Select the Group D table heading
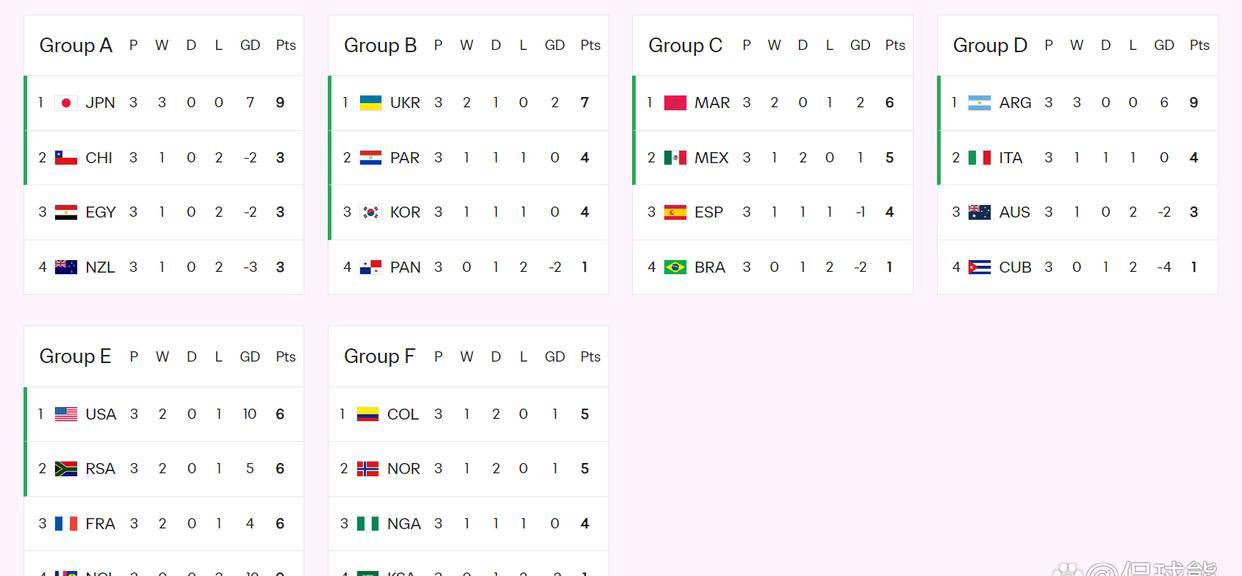Image resolution: width=1242 pixels, height=576 pixels. tap(990, 46)
